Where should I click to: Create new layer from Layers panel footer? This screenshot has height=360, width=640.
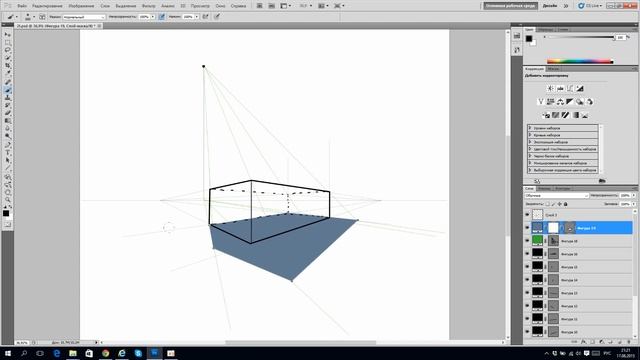[x=620, y=342]
